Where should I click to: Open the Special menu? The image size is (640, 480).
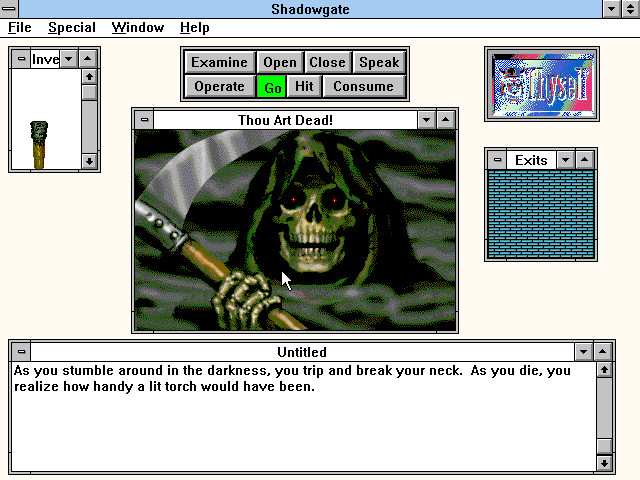point(72,28)
